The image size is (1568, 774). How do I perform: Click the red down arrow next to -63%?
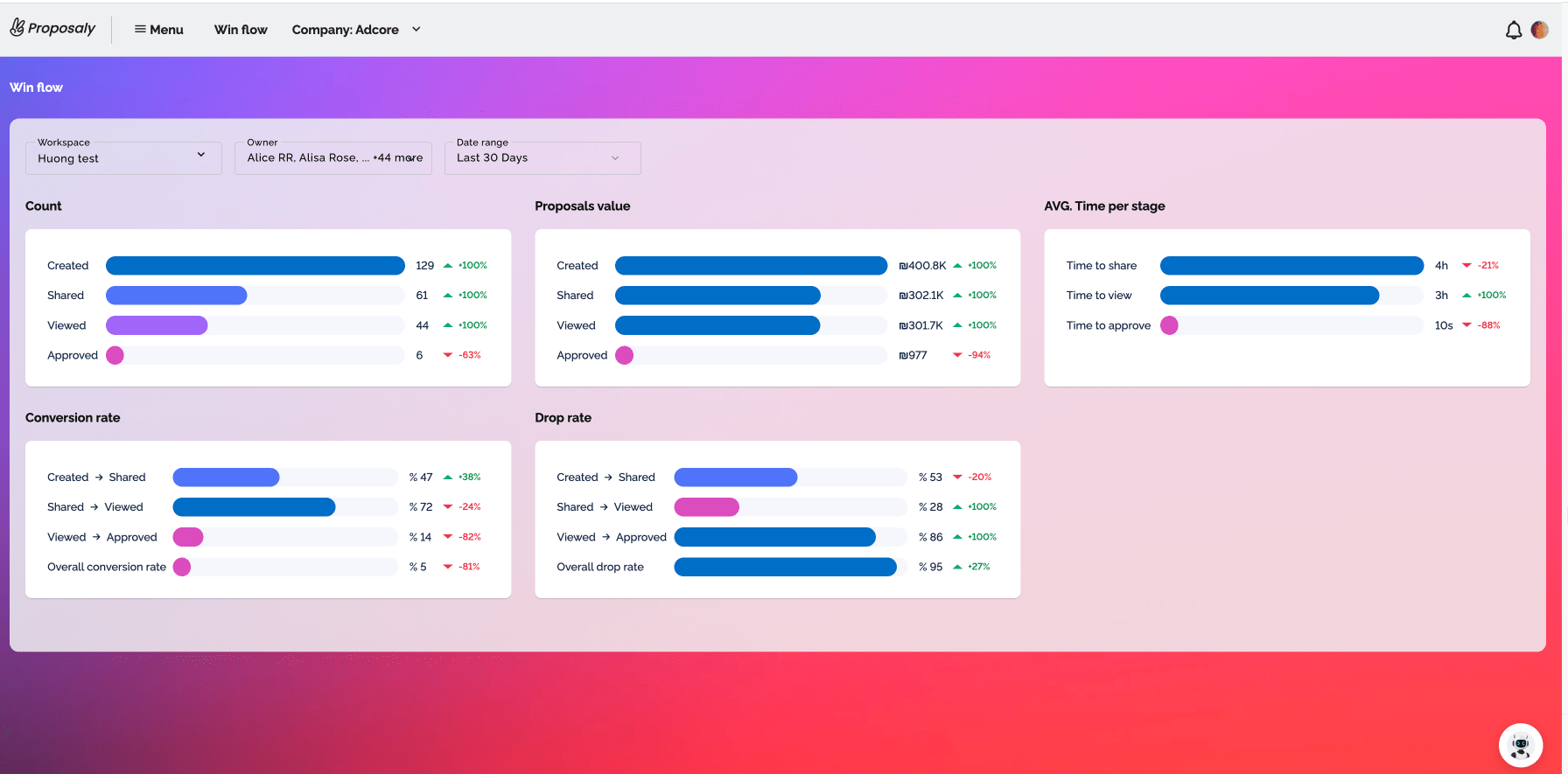point(448,355)
